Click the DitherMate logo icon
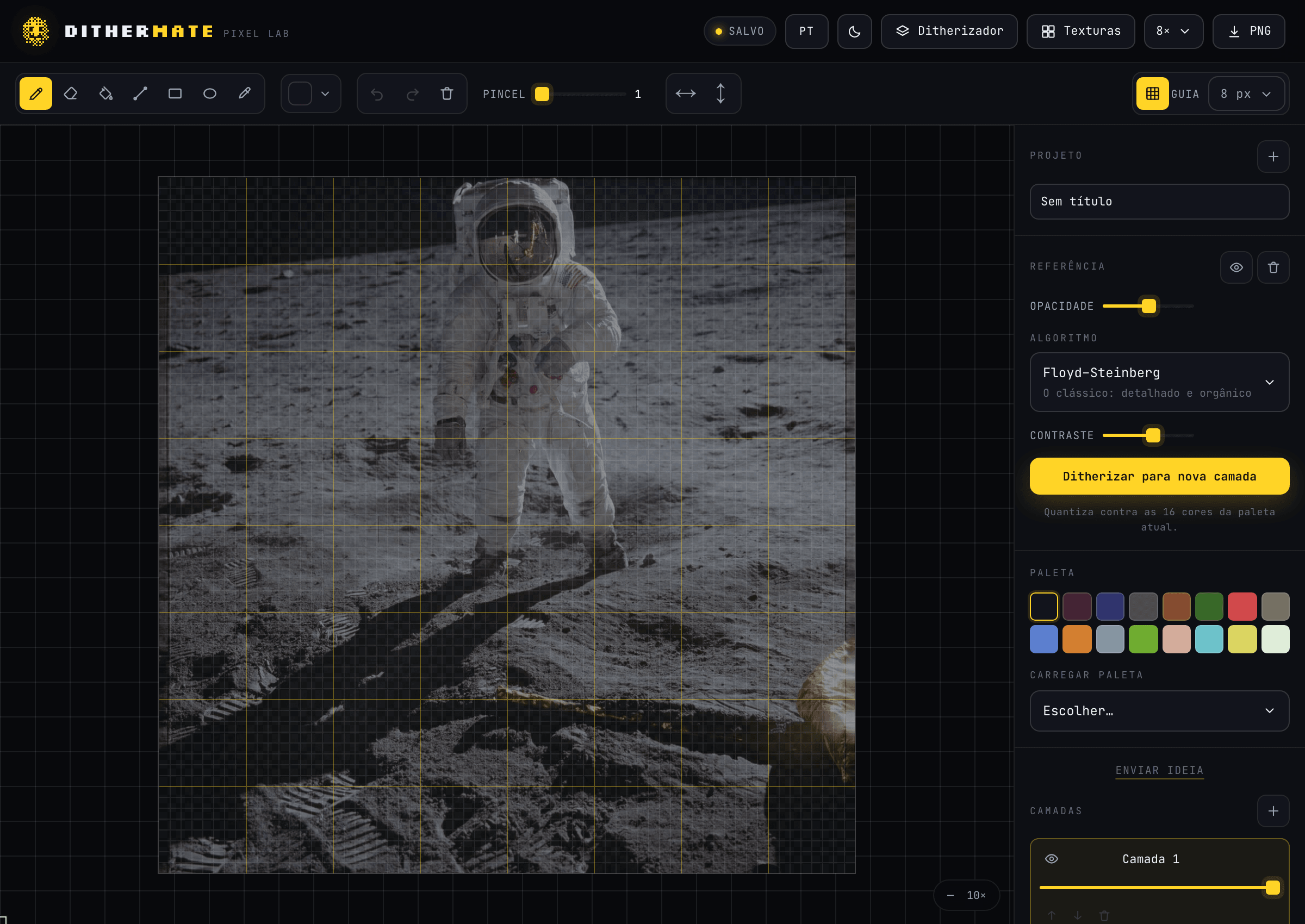 (35, 32)
